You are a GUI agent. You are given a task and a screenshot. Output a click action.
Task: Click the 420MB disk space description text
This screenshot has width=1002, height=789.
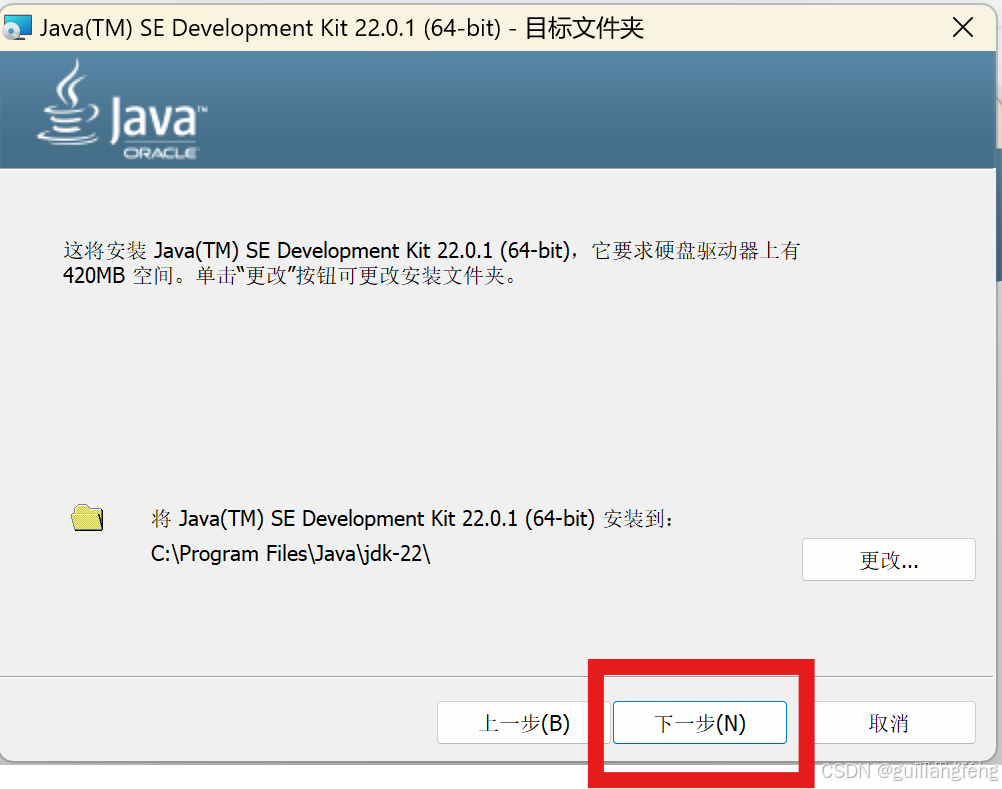click(x=431, y=263)
